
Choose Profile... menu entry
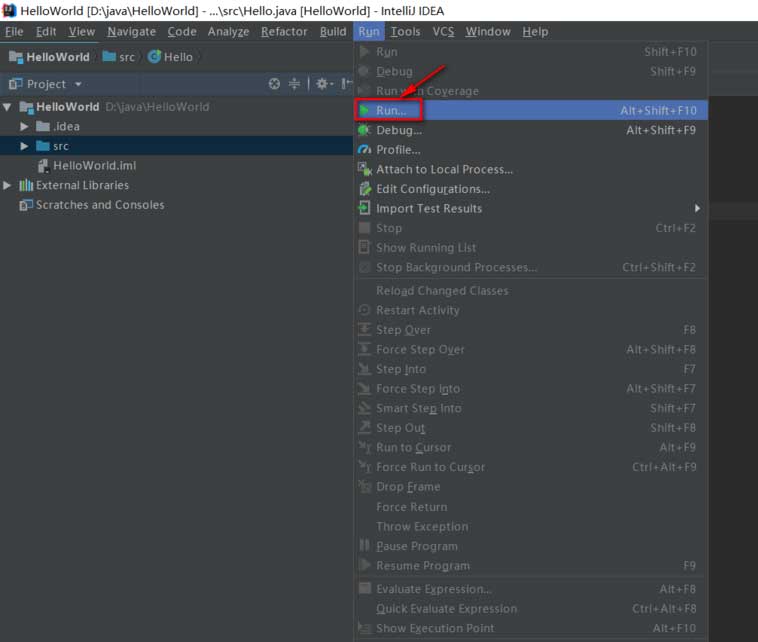[531, 150]
